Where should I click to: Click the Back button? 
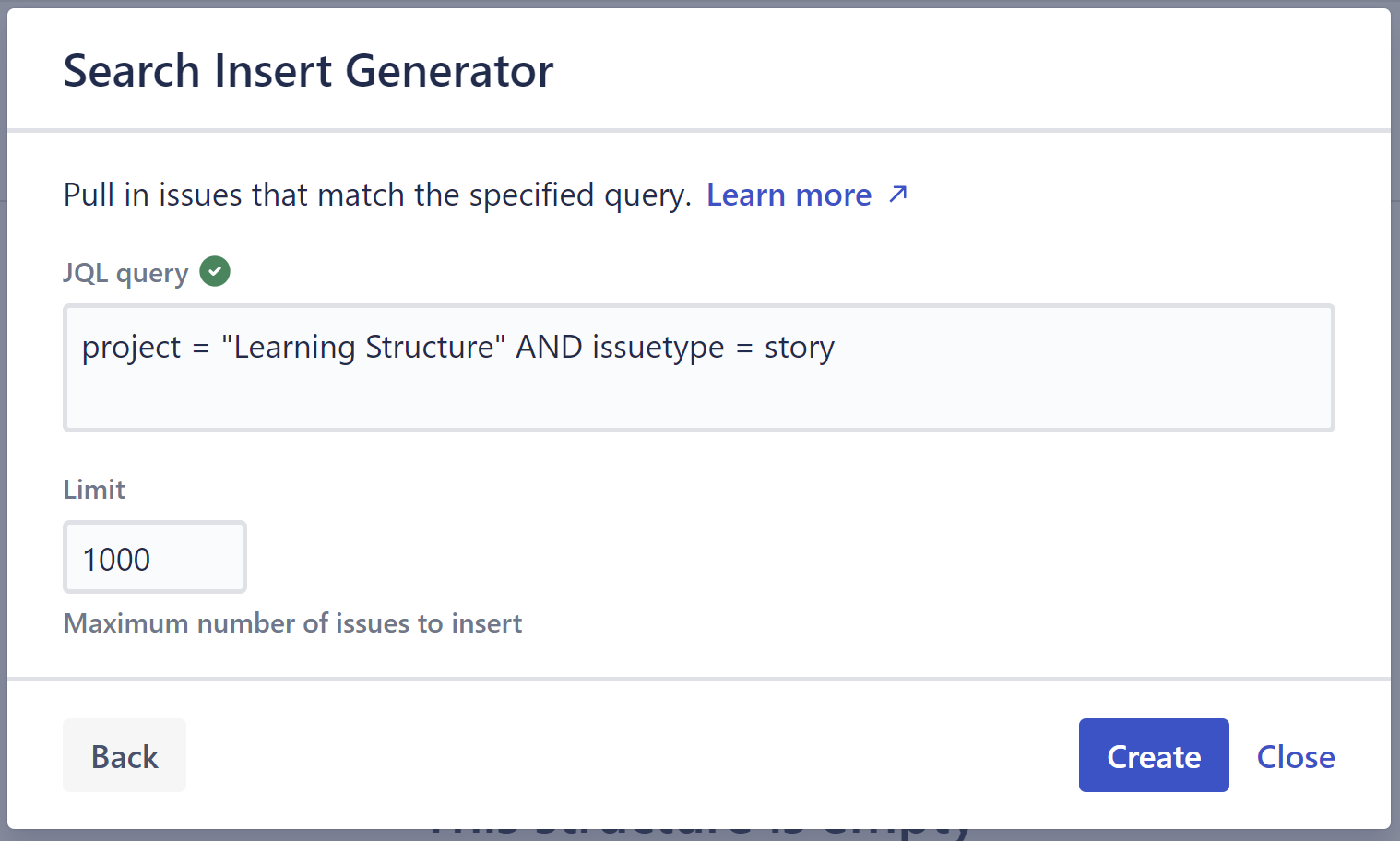coord(124,755)
